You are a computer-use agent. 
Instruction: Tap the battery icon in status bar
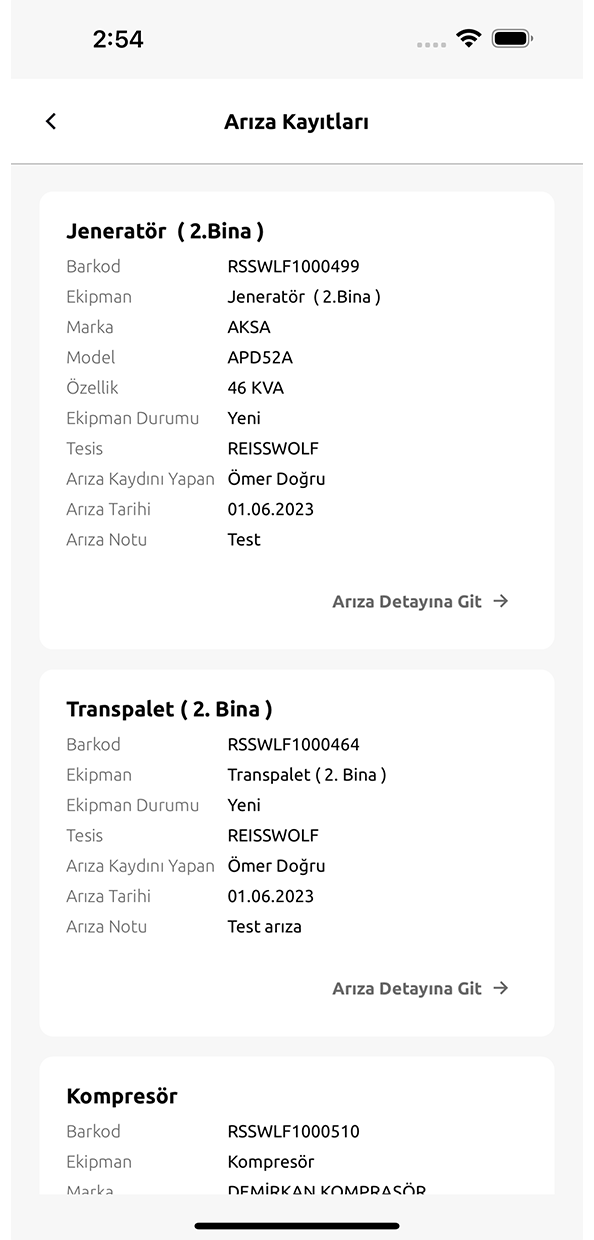[x=513, y=38]
